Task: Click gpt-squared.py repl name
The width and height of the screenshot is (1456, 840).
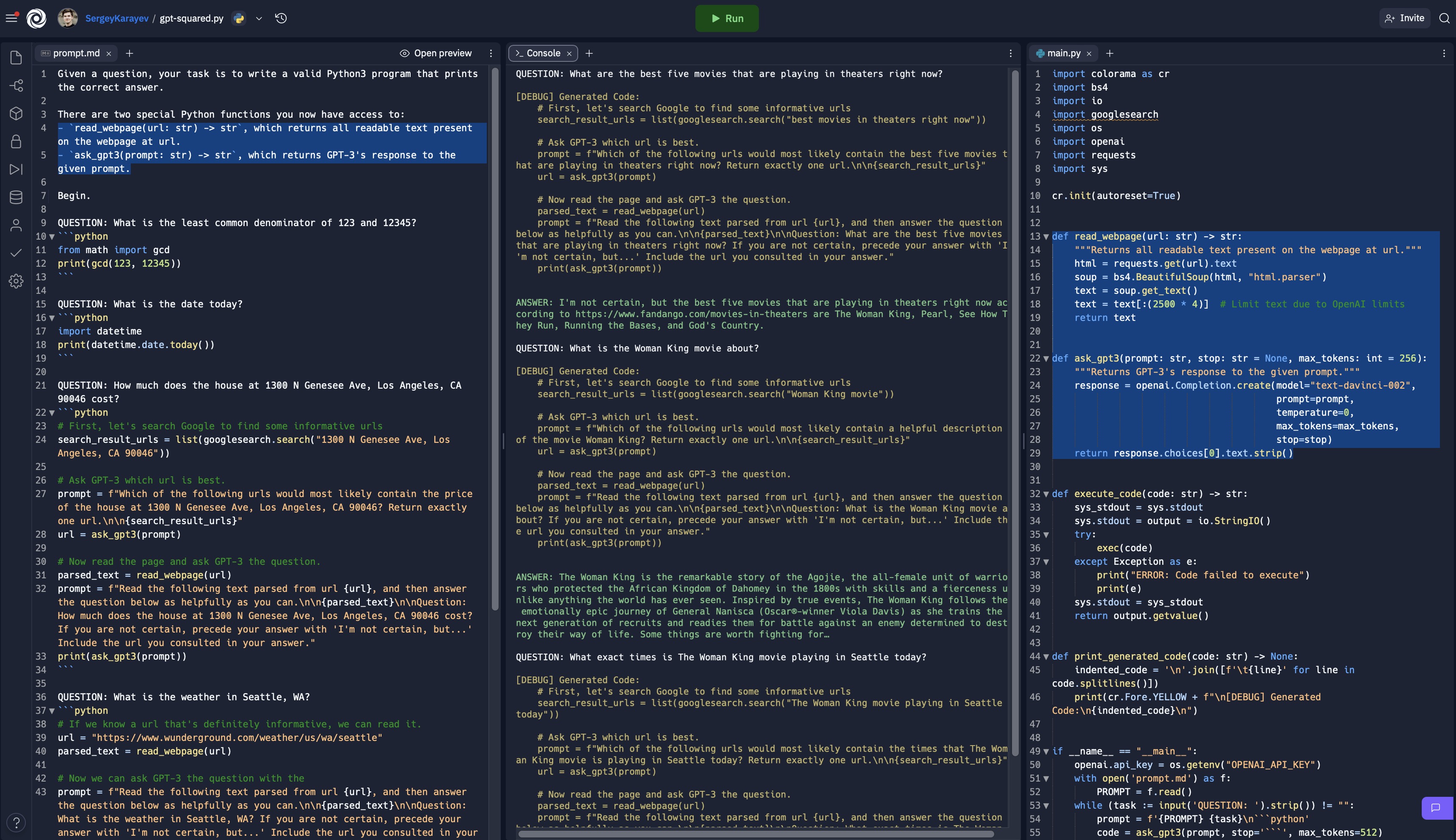Action: (x=191, y=19)
